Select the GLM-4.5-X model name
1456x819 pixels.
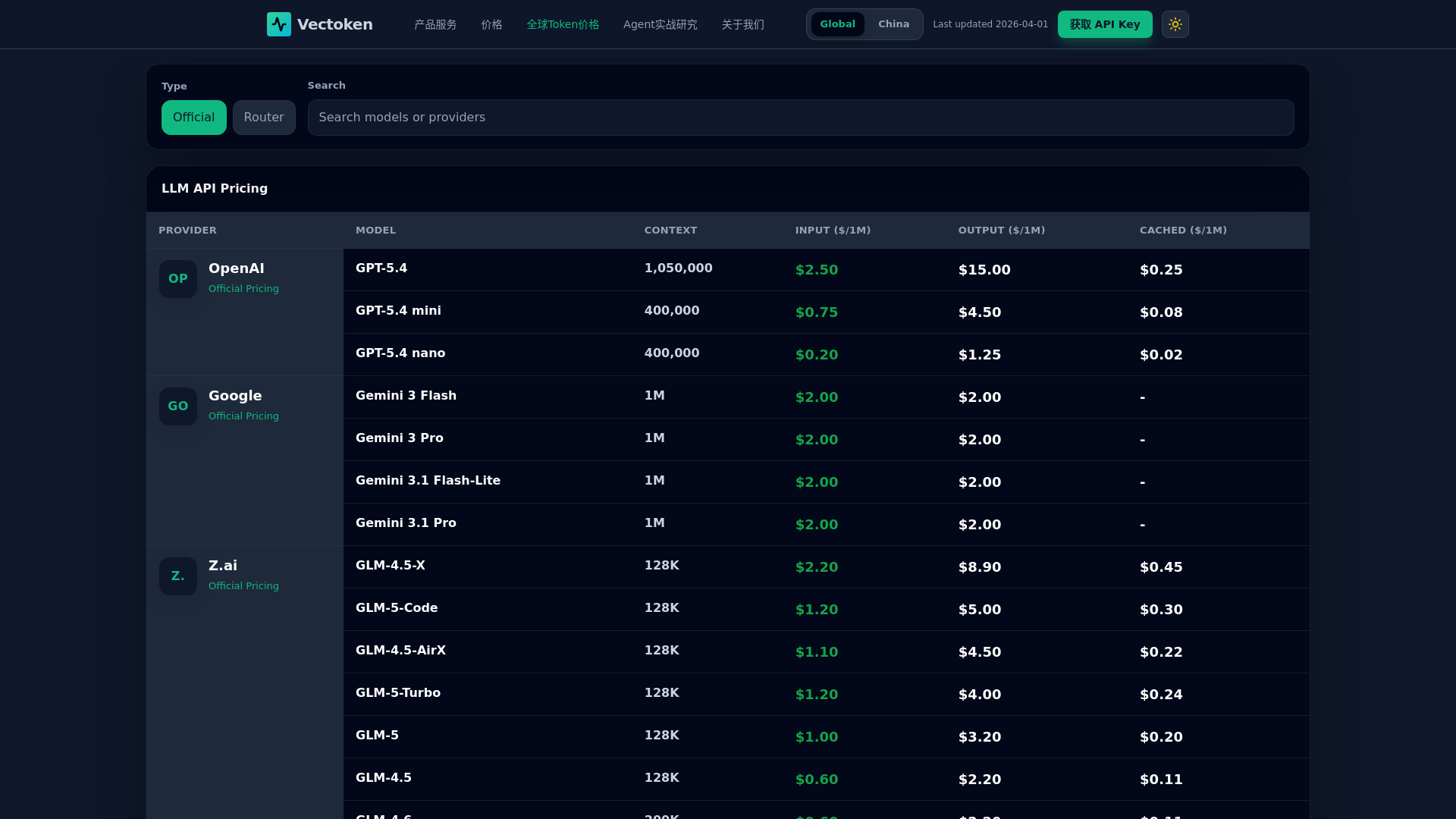click(391, 566)
